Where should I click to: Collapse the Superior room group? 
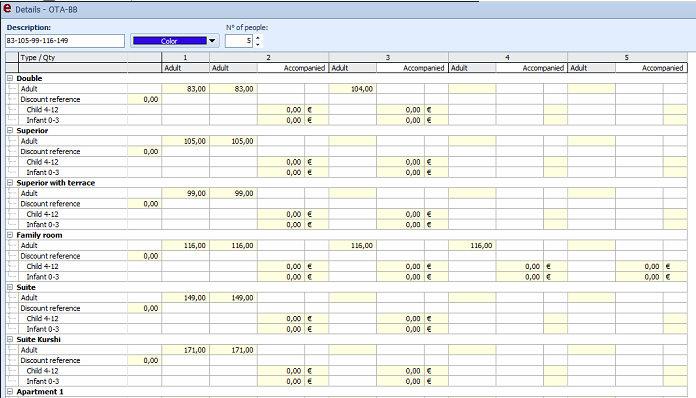click(x=10, y=130)
